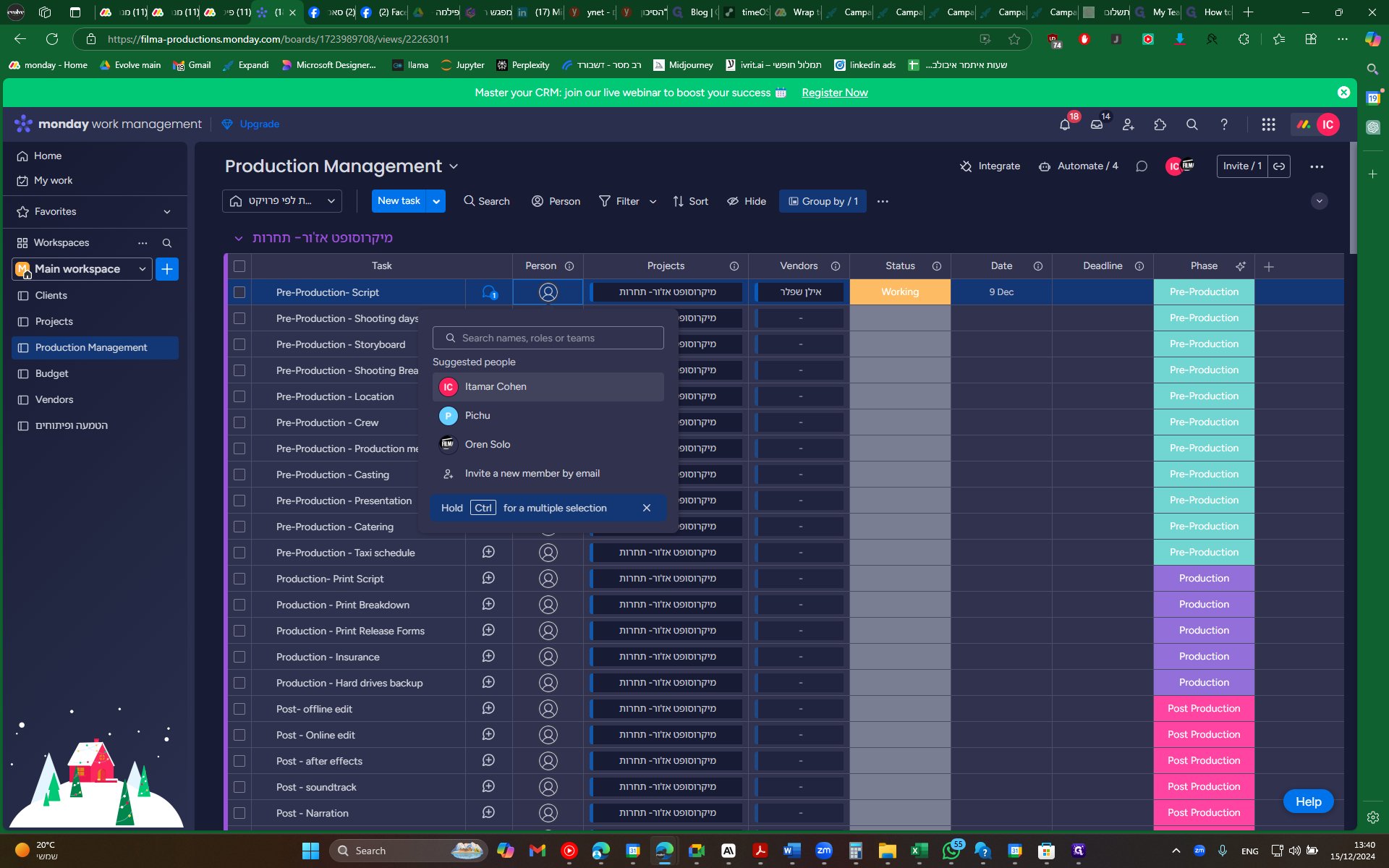Open the apps puzzle icon

tap(1160, 124)
